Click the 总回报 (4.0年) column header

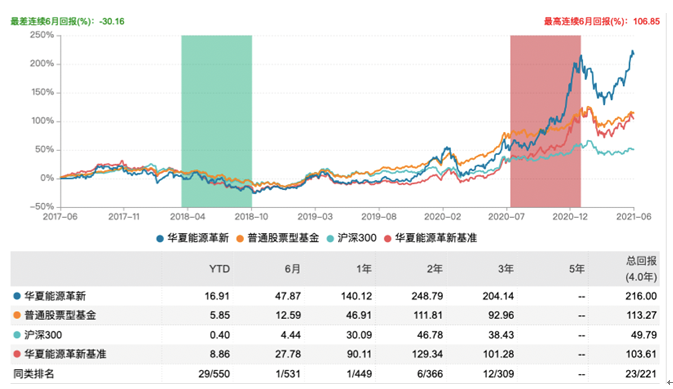coord(641,269)
